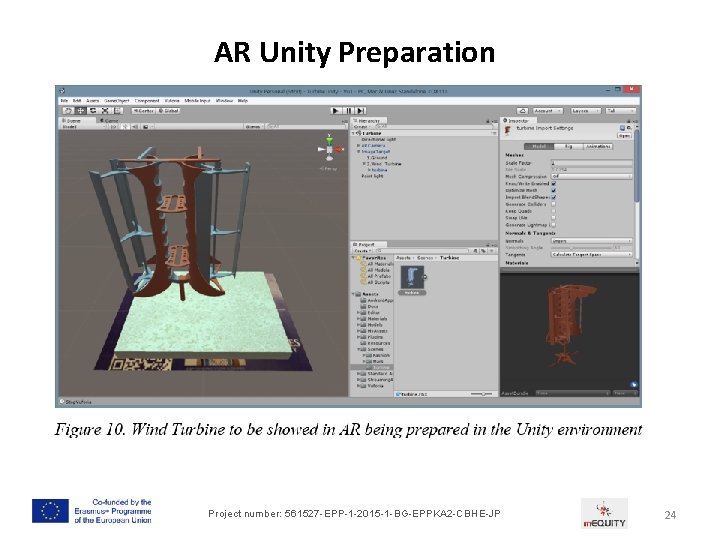Click Project search by type icon
Image resolution: width=720 pixels, height=540 pixels.
pyautogui.click(x=476, y=251)
